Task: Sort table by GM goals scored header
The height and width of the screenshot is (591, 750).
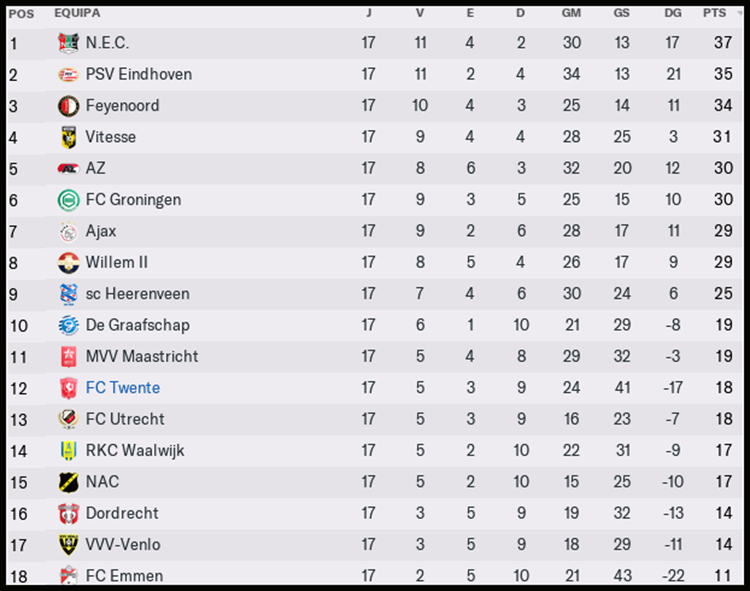Action: [x=571, y=14]
